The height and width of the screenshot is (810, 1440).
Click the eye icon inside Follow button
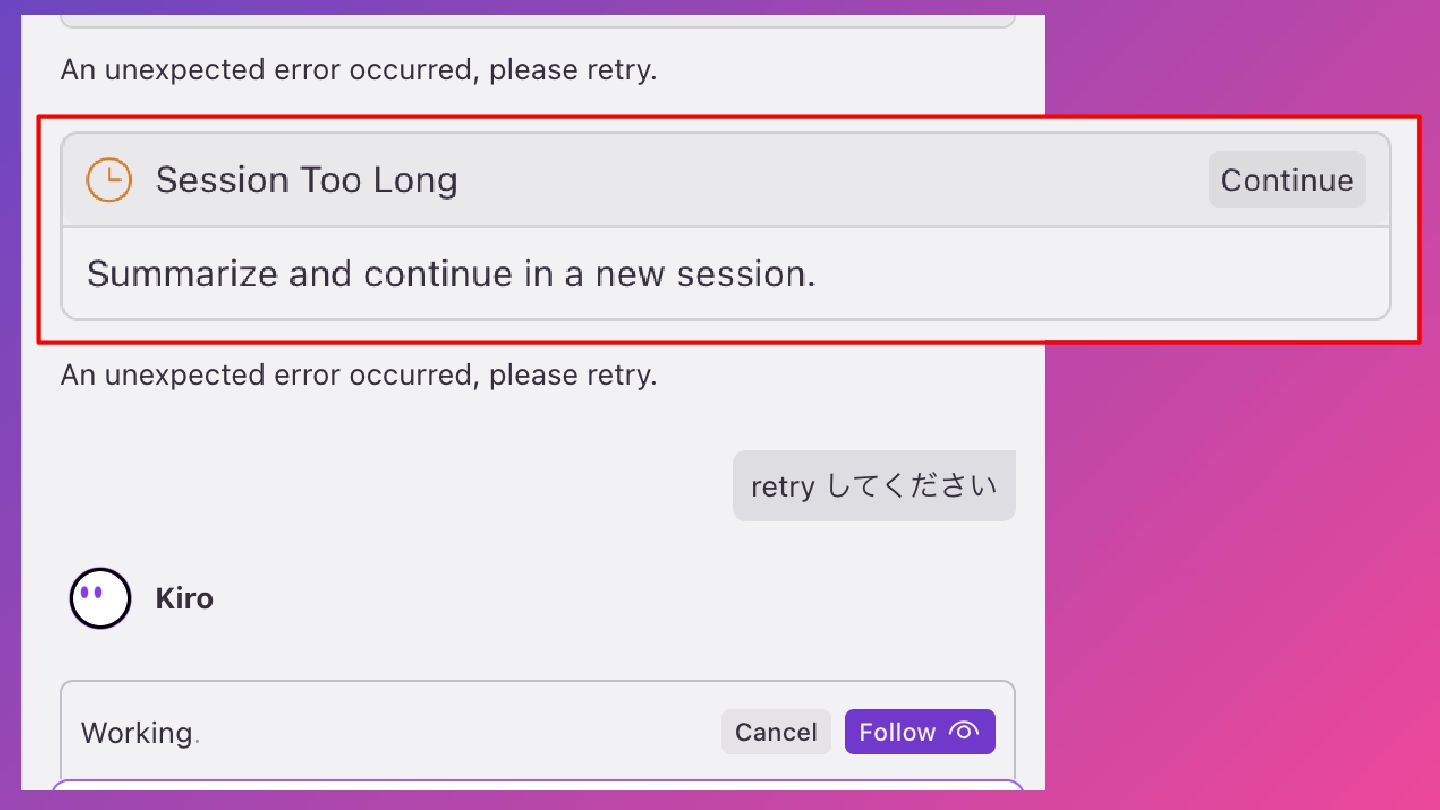[x=964, y=731]
